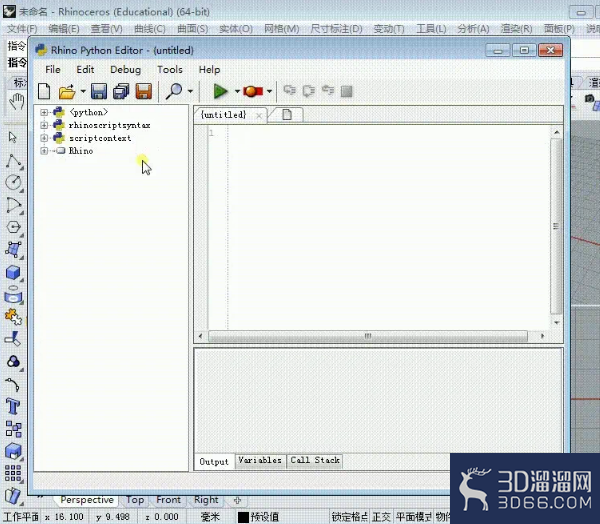
Task: Select the Rhino library entry in tree
Action: 81,151
